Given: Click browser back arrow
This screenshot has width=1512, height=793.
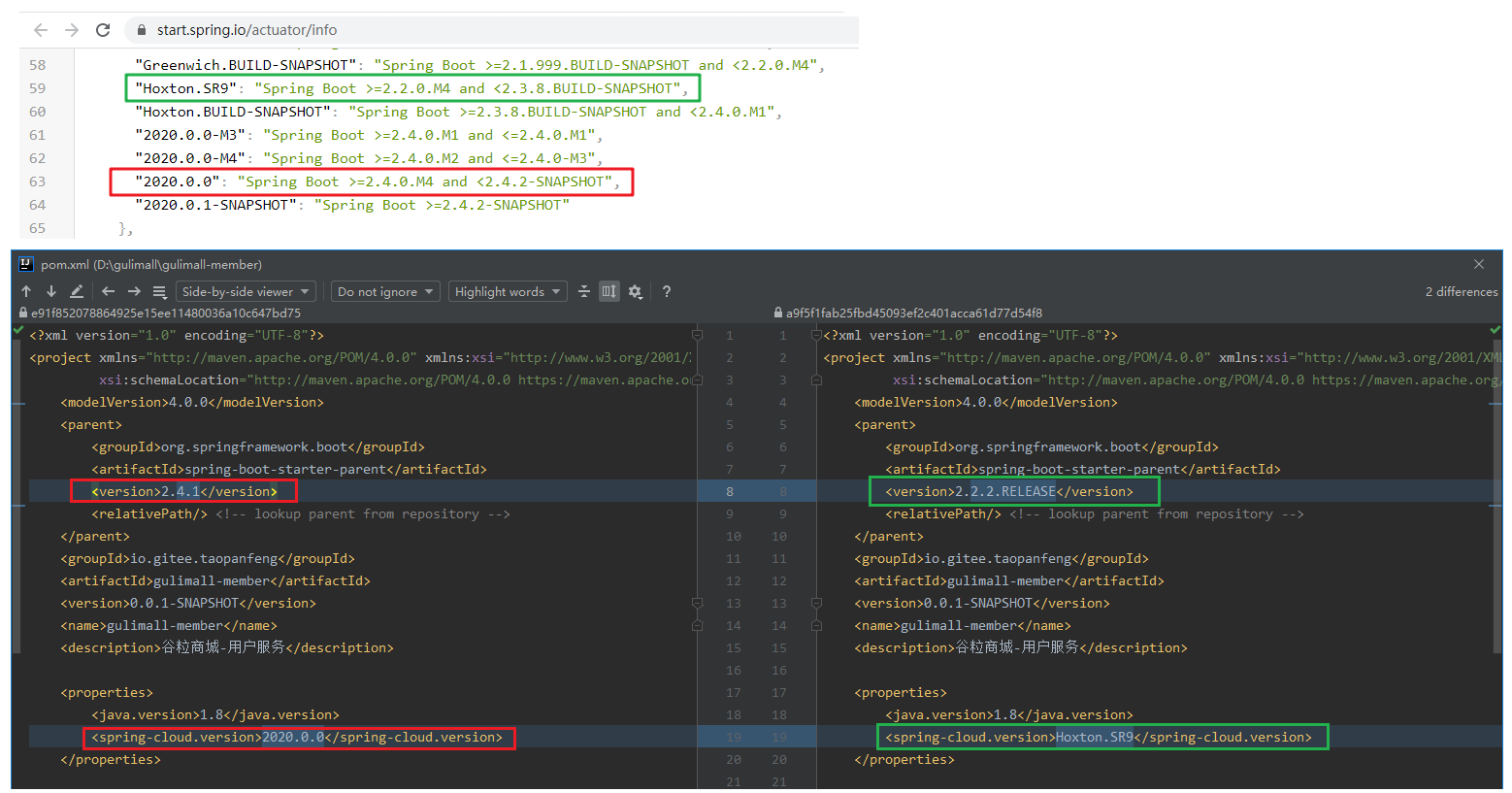Looking at the screenshot, I should click(x=41, y=30).
